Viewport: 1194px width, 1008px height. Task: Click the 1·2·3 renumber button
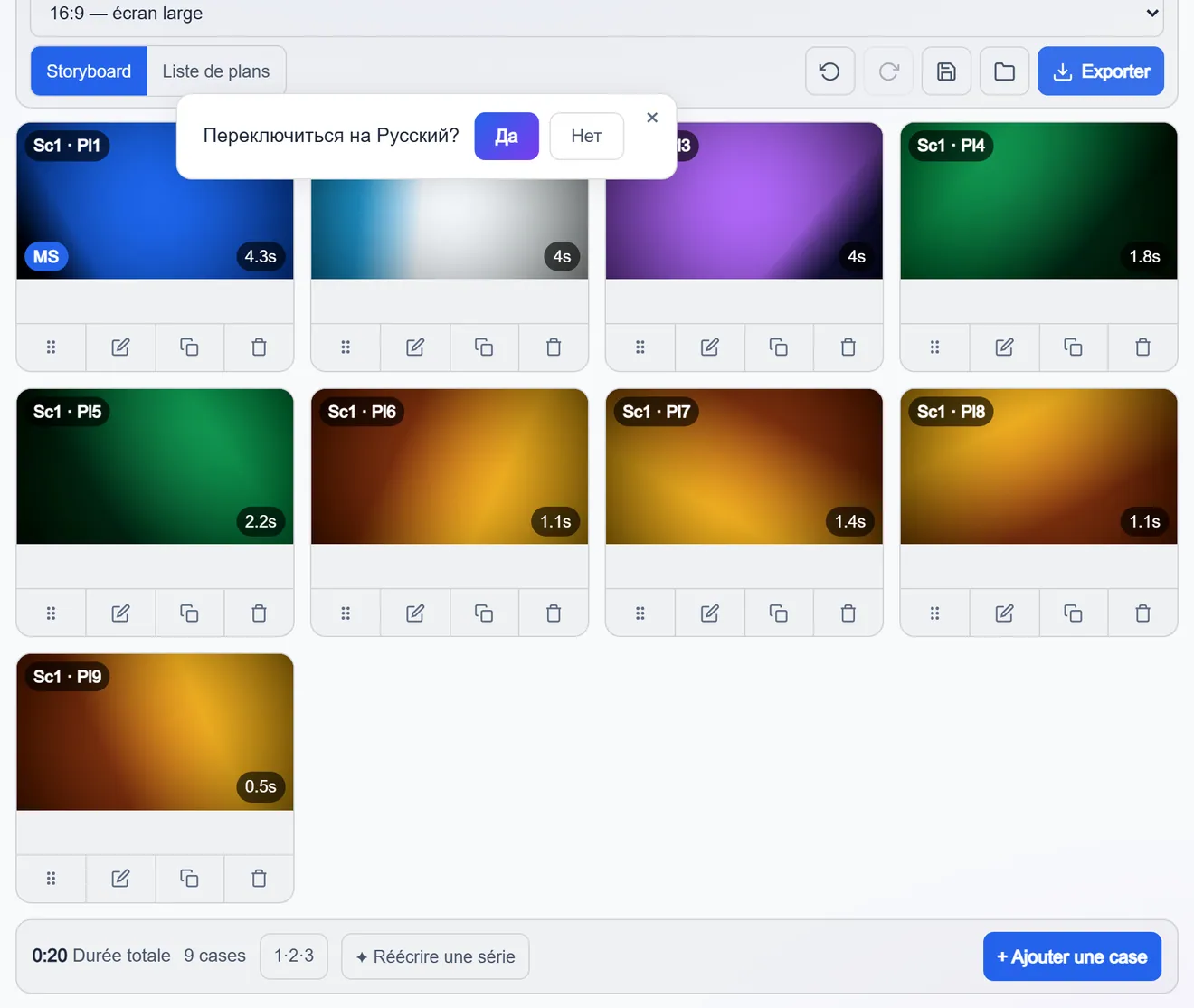(x=294, y=956)
